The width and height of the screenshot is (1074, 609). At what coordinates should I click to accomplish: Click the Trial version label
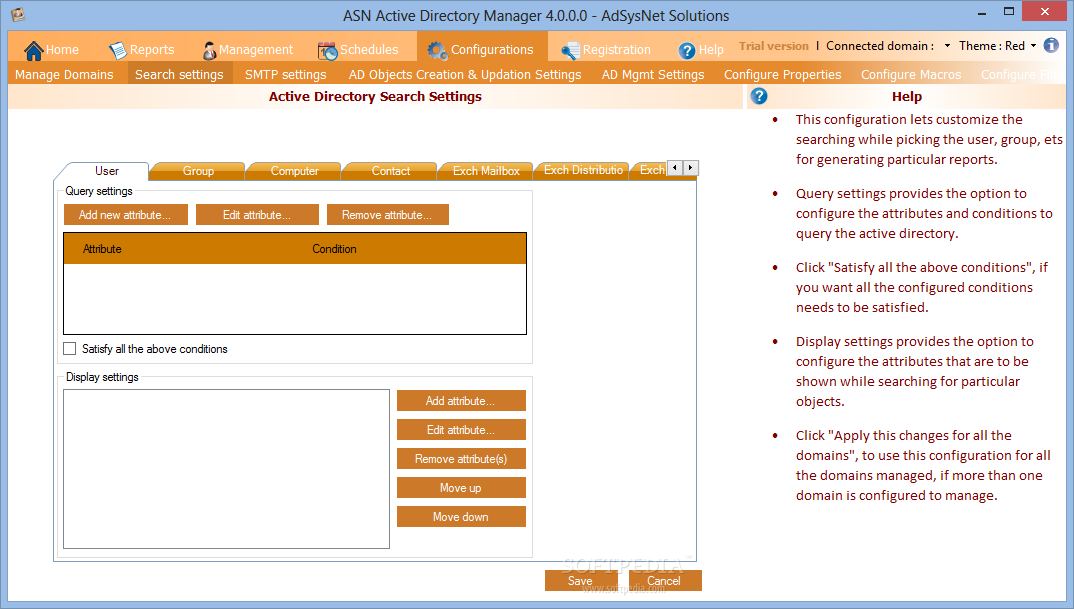click(774, 46)
